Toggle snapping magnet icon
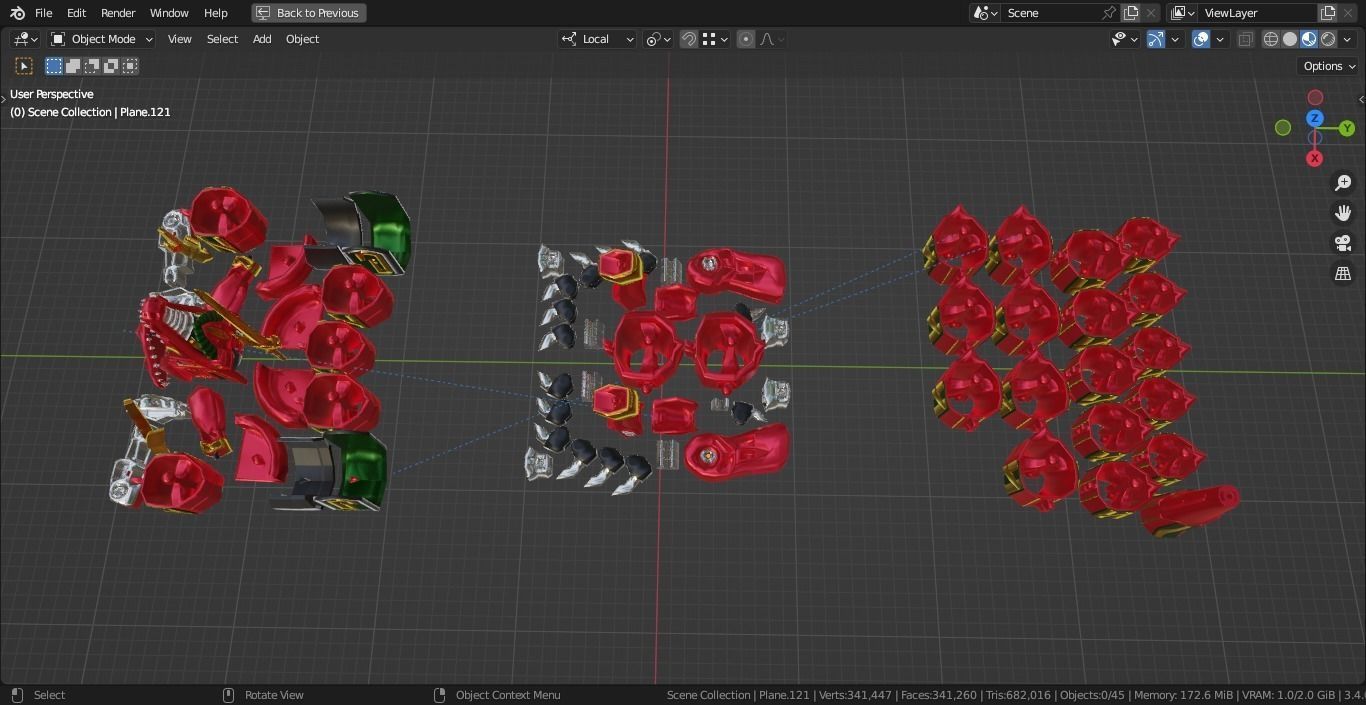This screenshot has height=705, width=1366. pos(689,39)
